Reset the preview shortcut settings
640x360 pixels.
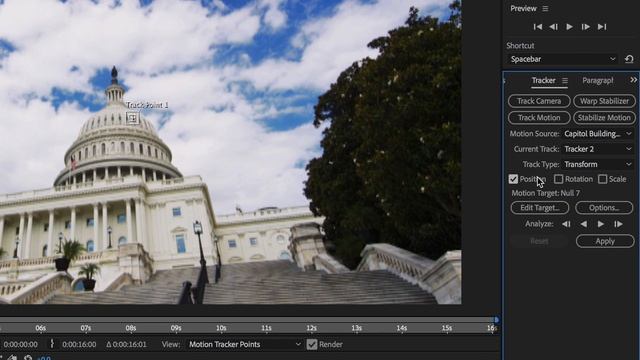pyautogui.click(x=629, y=59)
